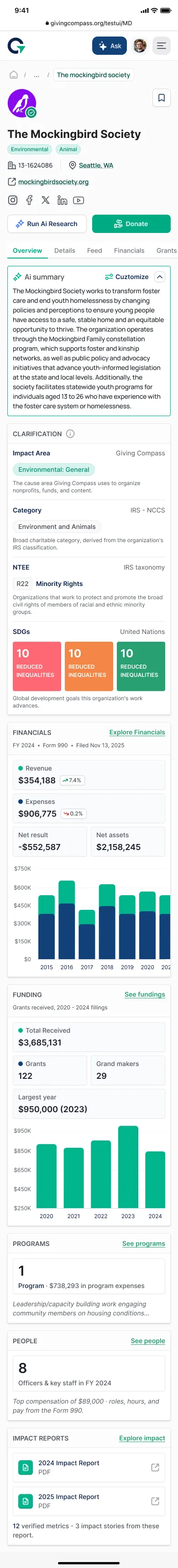The image size is (178, 1568).
Task: Click the Net result -$552,587 card
Action: click(x=50, y=841)
